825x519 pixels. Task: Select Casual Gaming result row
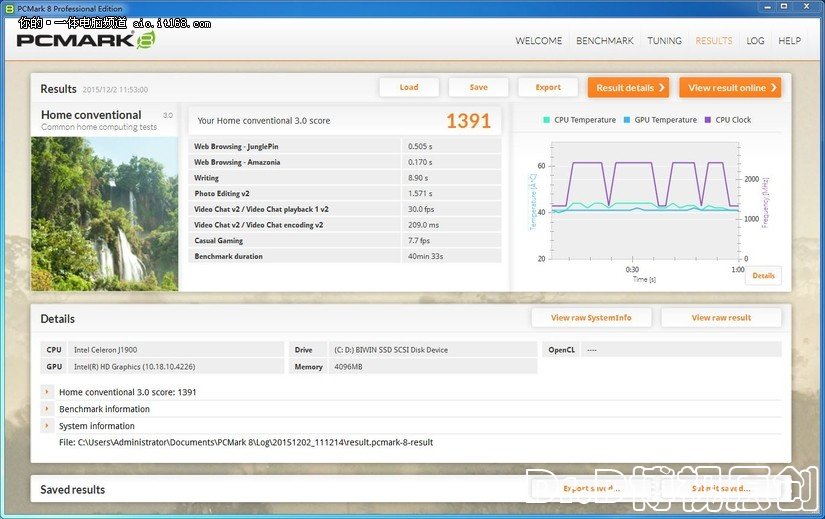[x=345, y=241]
